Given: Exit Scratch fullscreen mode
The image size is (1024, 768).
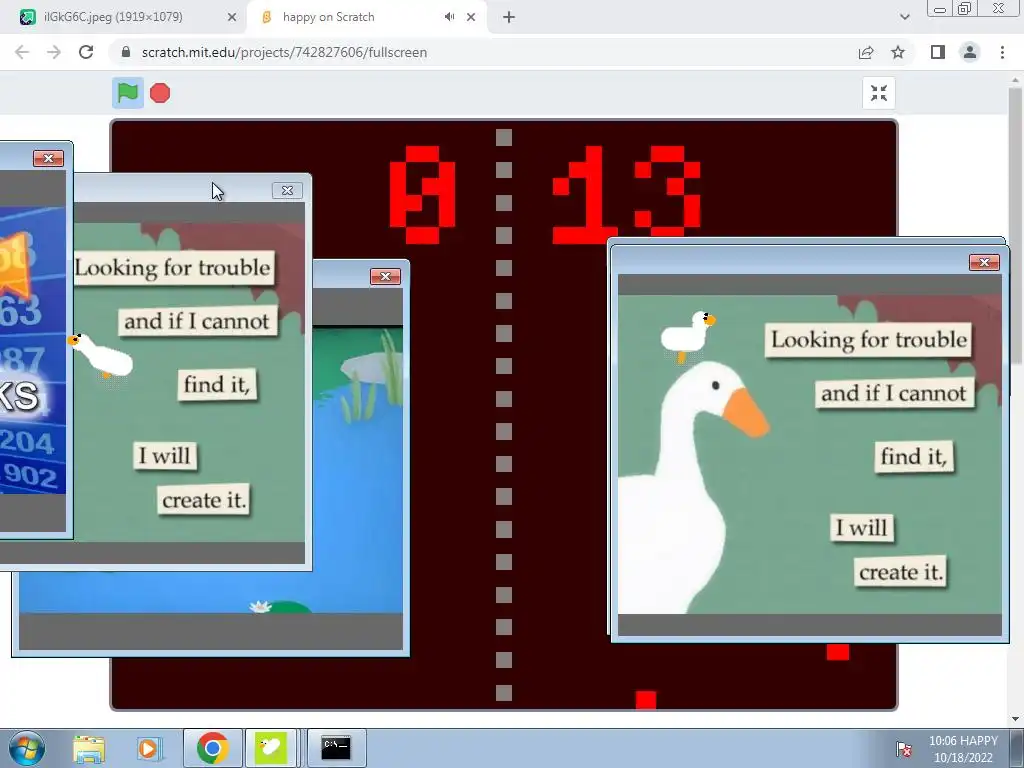Looking at the screenshot, I should click(878, 93).
